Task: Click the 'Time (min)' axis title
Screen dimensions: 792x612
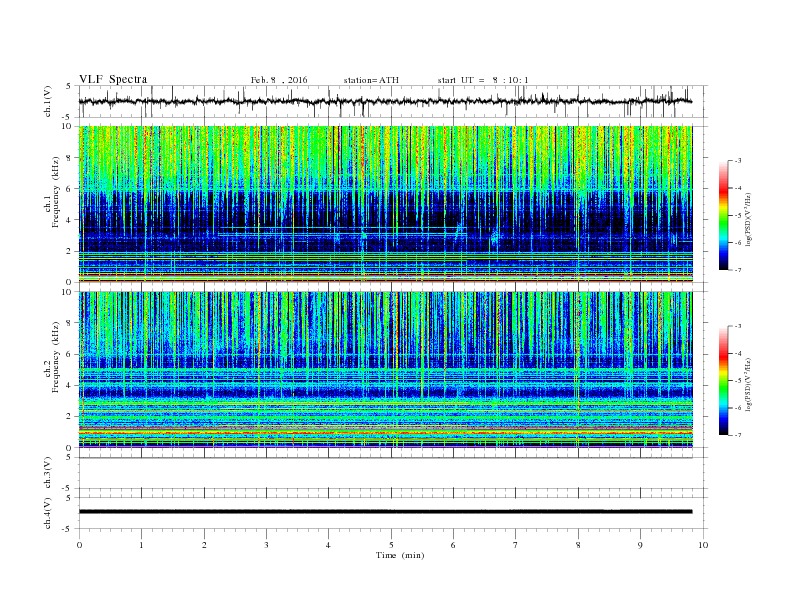Action: point(400,555)
